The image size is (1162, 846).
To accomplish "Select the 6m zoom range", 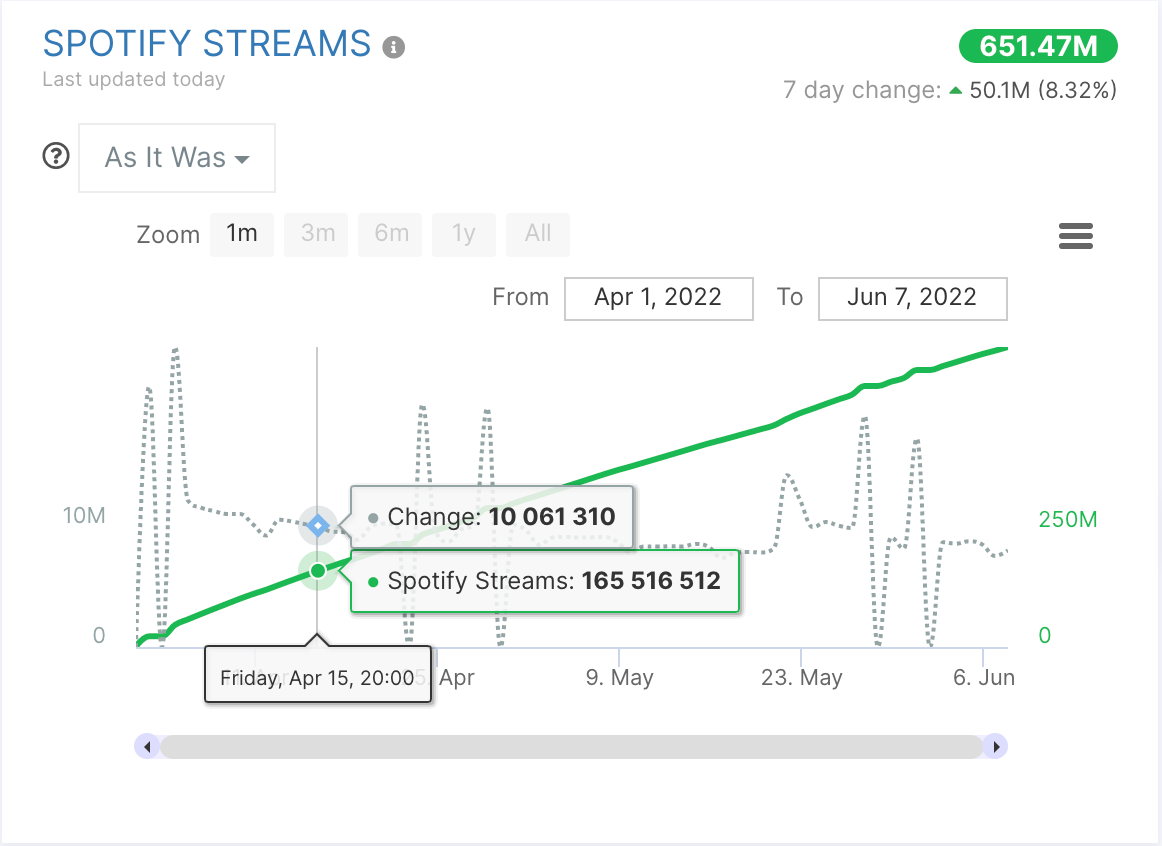I will coord(391,234).
